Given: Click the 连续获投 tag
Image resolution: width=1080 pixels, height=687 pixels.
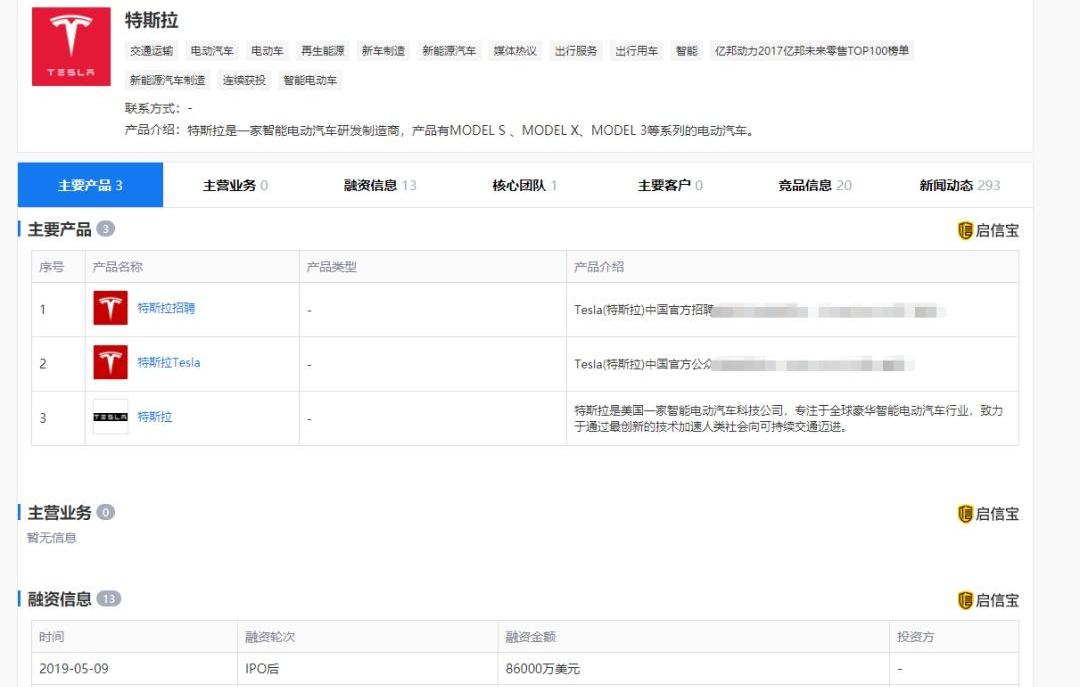Looking at the screenshot, I should pos(245,80).
